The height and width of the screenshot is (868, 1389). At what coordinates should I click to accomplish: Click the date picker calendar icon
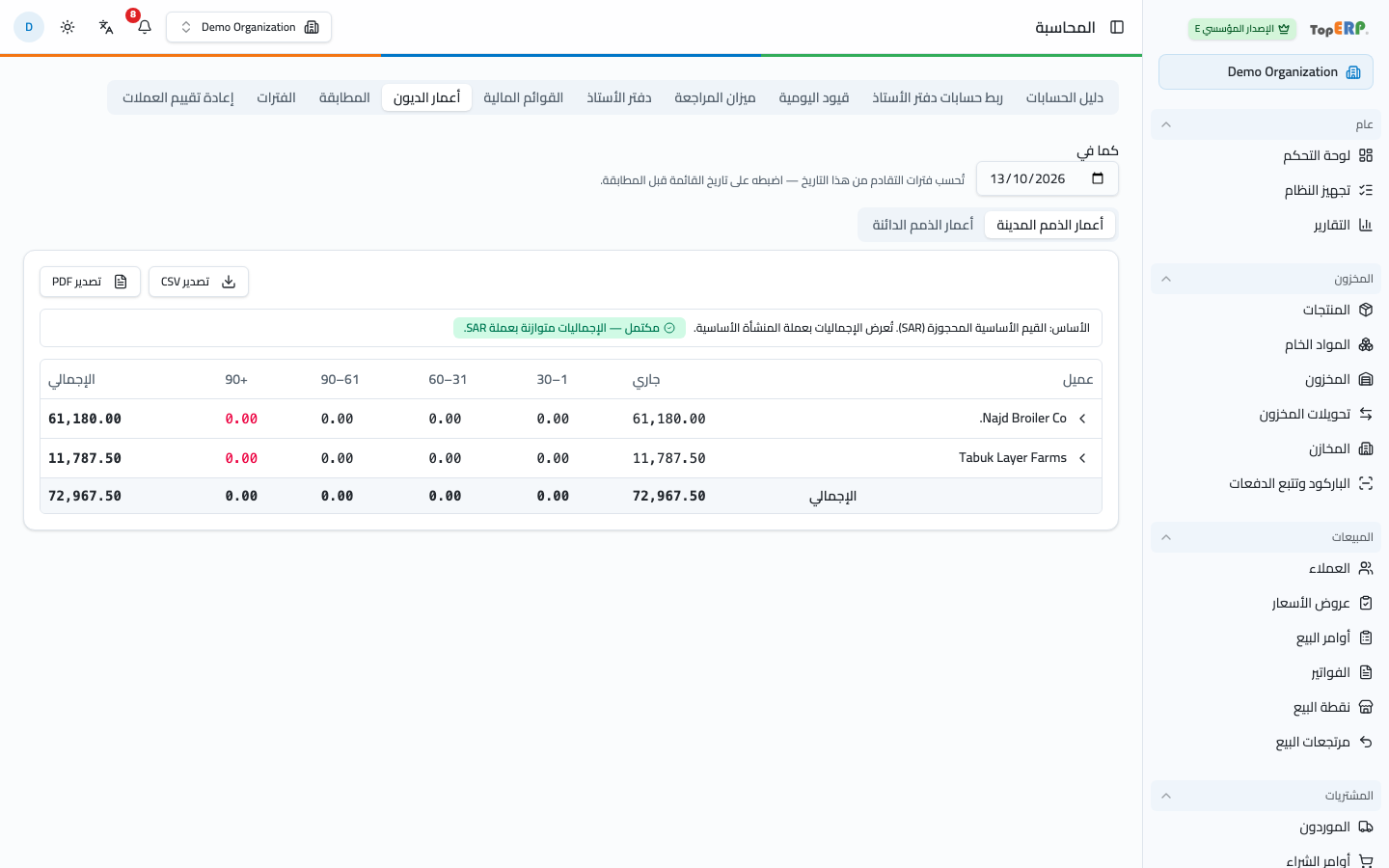(1098, 178)
